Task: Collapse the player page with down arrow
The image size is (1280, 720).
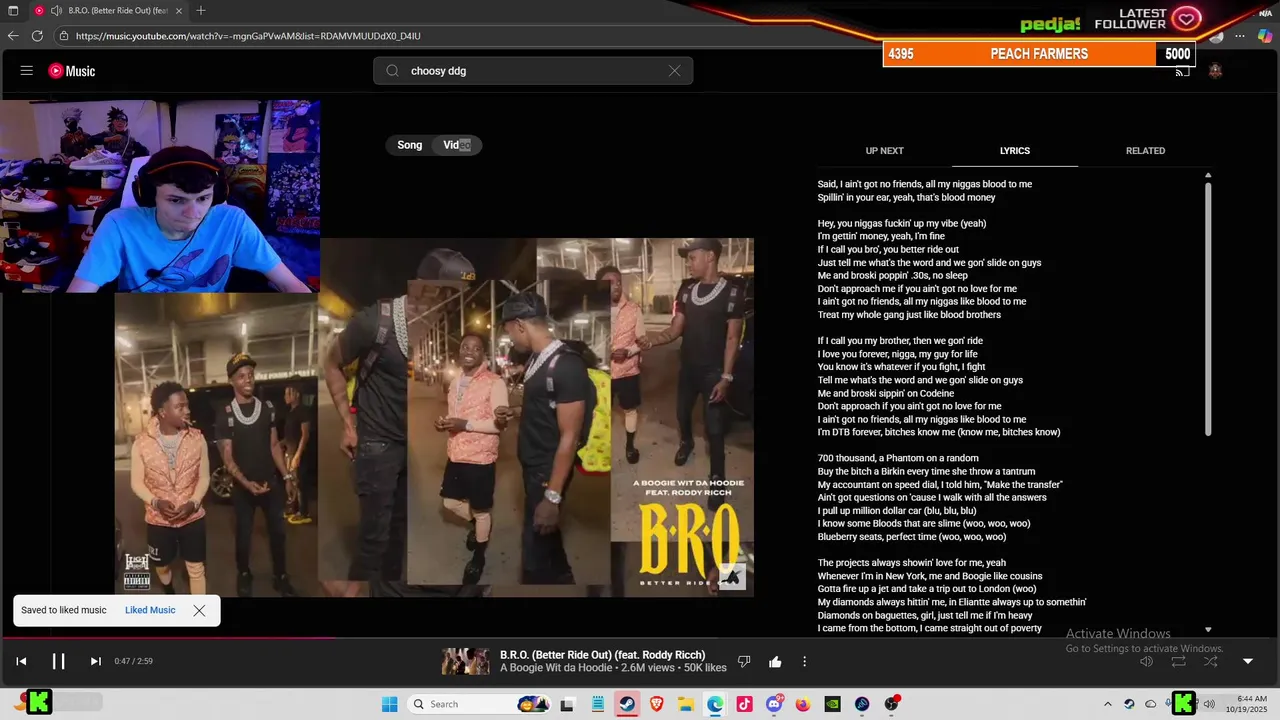Action: 1247,661
